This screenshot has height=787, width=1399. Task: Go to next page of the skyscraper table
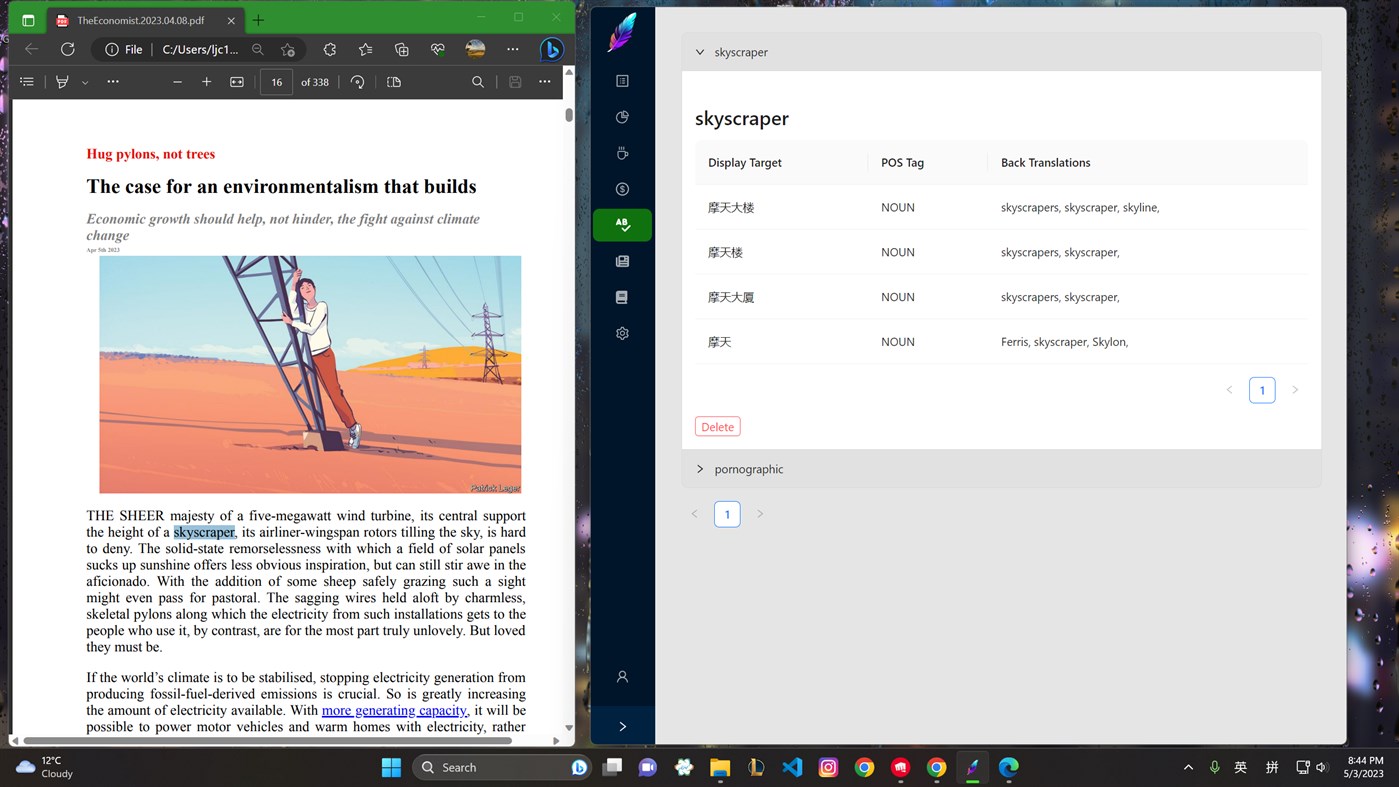(x=1295, y=390)
